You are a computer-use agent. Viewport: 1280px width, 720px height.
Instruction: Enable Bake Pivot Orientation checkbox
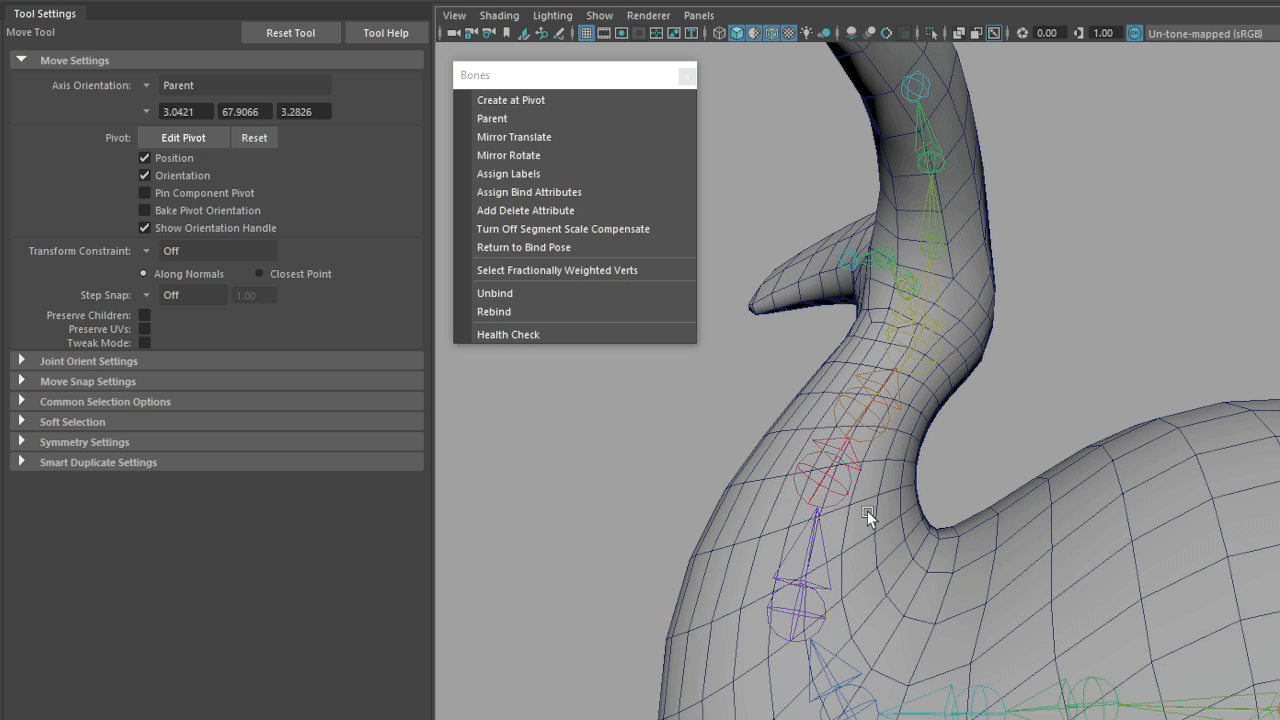tap(144, 210)
